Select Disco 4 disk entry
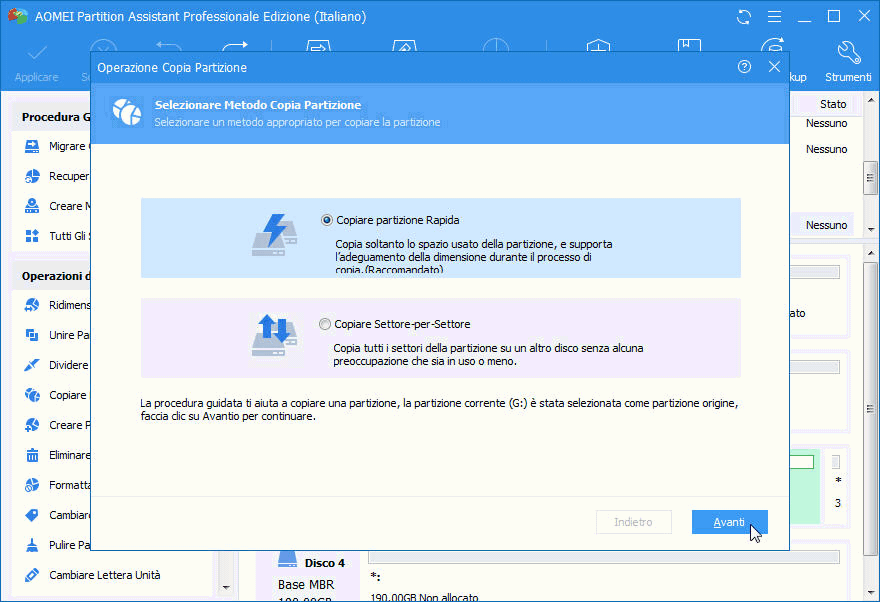 308,576
